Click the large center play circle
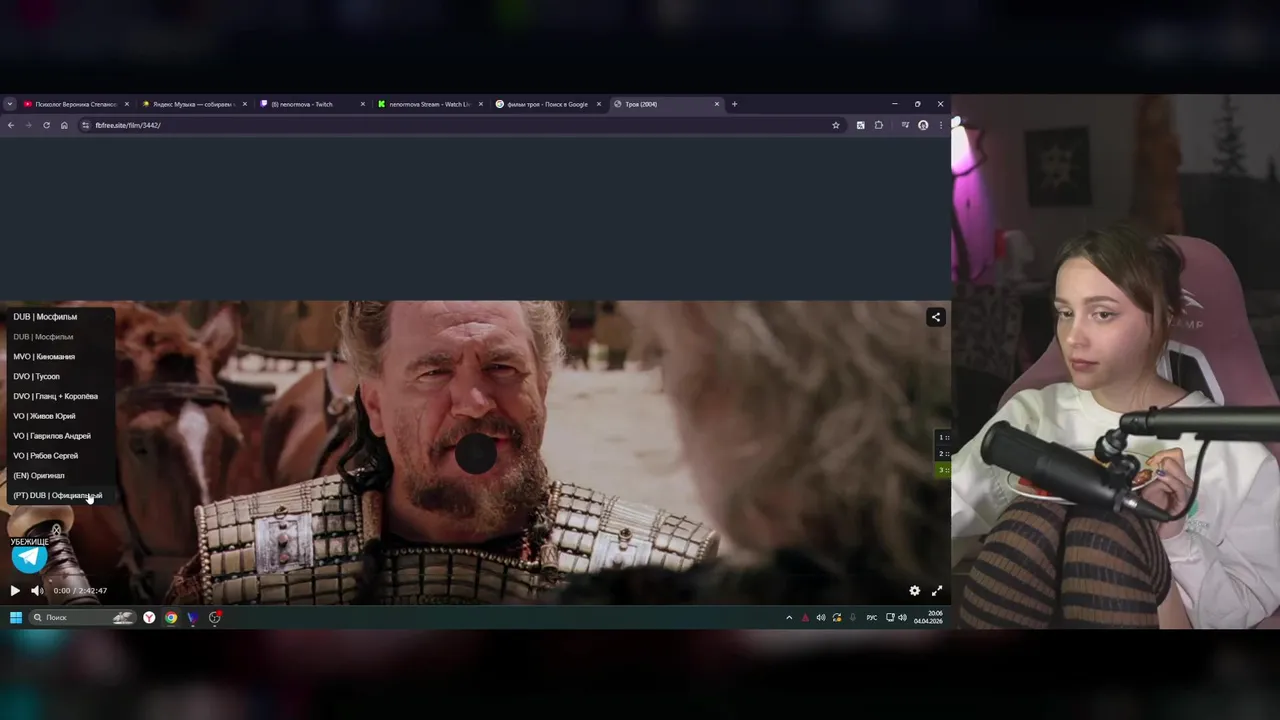Screen dimensions: 1280x720 [475, 454]
